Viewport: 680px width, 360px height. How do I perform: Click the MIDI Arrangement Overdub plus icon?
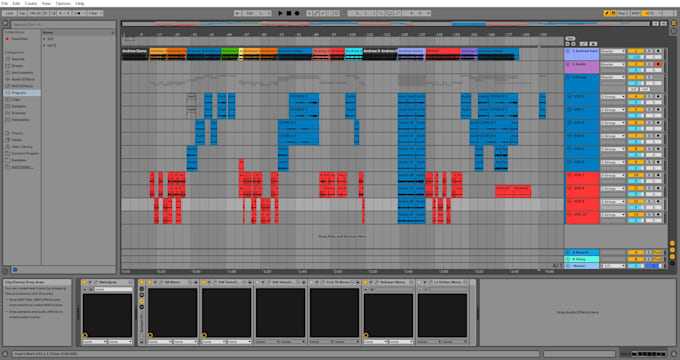coord(309,13)
